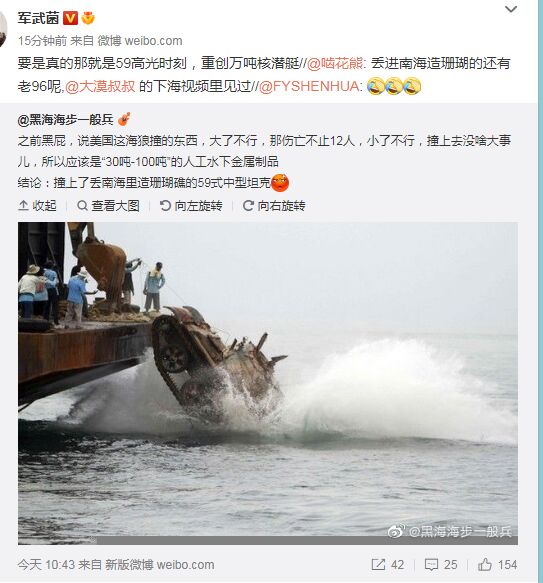The width and height of the screenshot is (543, 583).
Task: Click the orange V verified badge
Action: tap(70, 18)
